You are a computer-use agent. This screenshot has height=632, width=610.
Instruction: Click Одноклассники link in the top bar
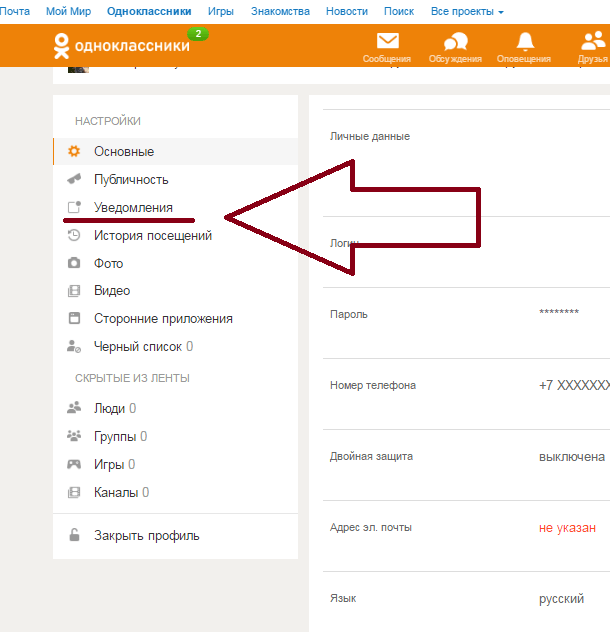pos(149,11)
